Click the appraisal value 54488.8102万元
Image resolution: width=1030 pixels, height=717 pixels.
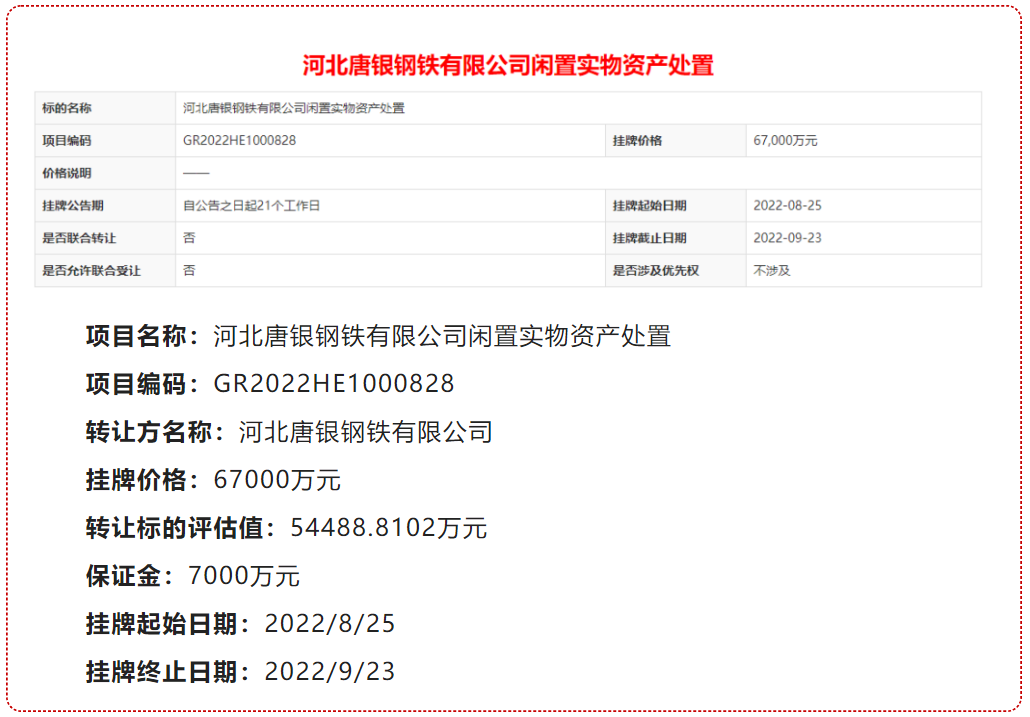click(389, 528)
